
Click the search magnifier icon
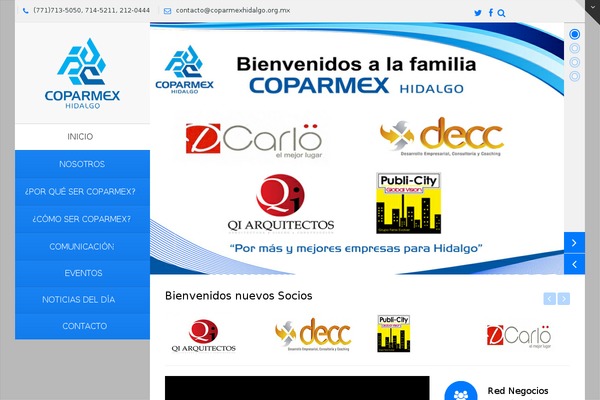point(501,13)
